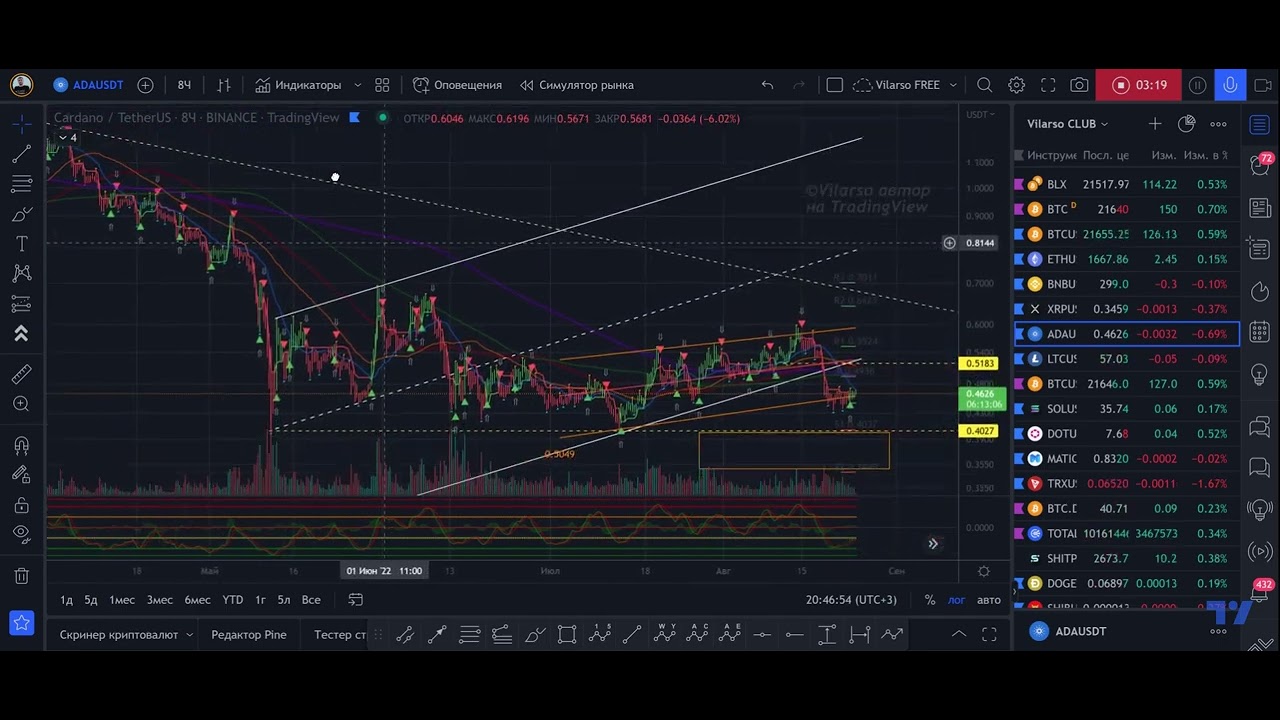1280x720 pixels.
Task: Open the Fibonacci retracement tools
Action: coord(21,184)
